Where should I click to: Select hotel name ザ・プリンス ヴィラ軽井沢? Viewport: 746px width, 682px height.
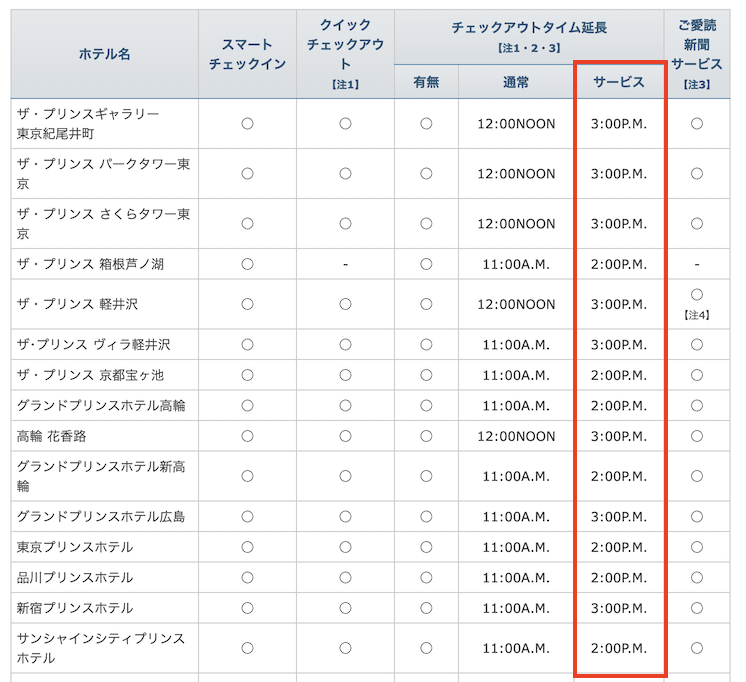click(x=94, y=345)
